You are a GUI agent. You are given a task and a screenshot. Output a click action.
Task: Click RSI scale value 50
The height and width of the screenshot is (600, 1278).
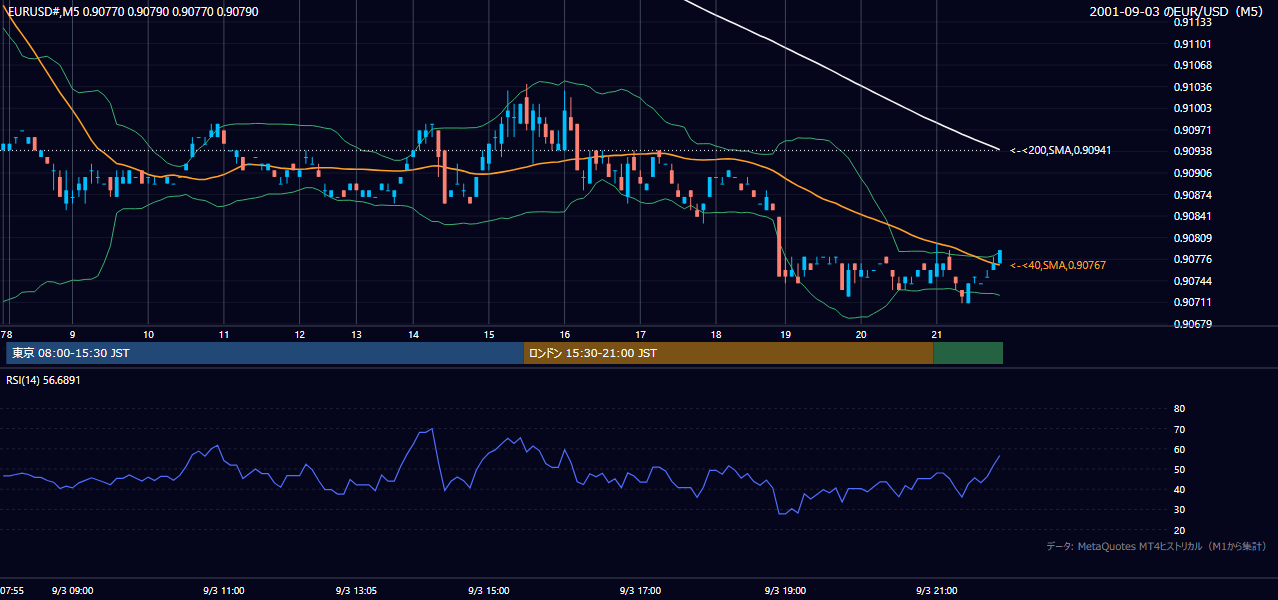click(1179, 469)
